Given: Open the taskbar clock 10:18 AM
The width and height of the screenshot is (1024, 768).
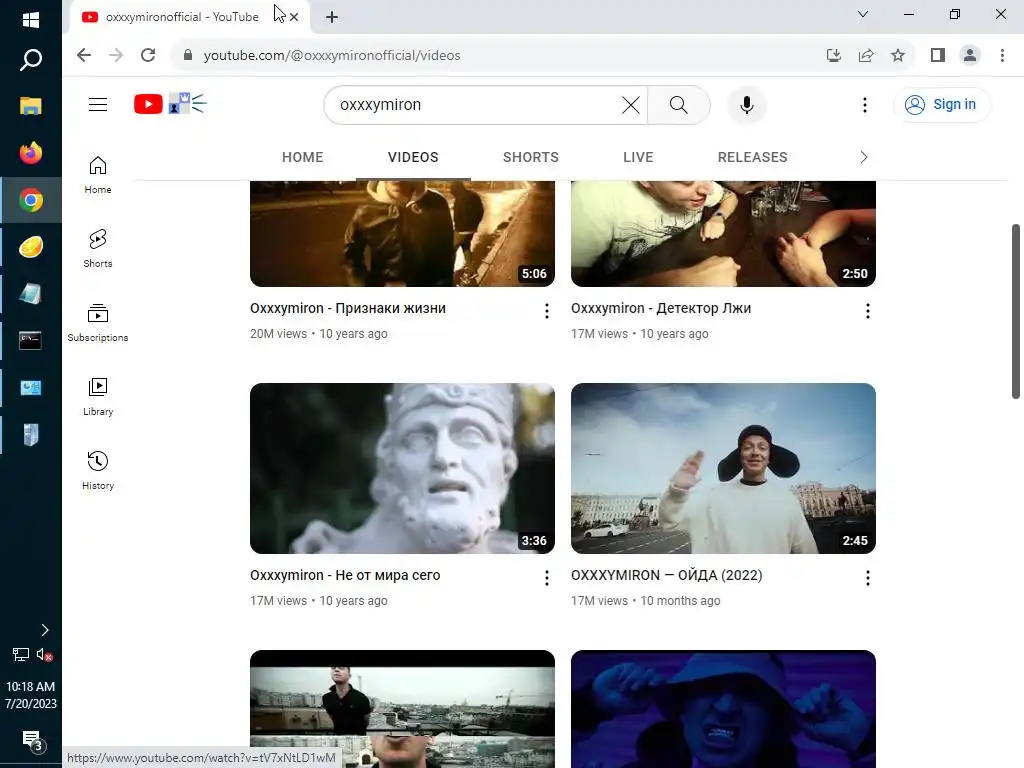Looking at the screenshot, I should coord(31,695).
